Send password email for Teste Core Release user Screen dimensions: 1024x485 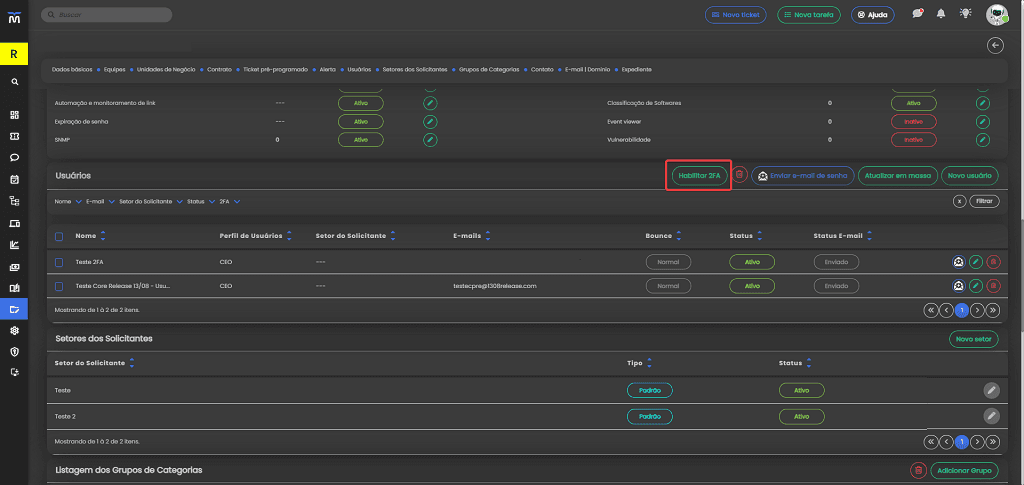958,286
